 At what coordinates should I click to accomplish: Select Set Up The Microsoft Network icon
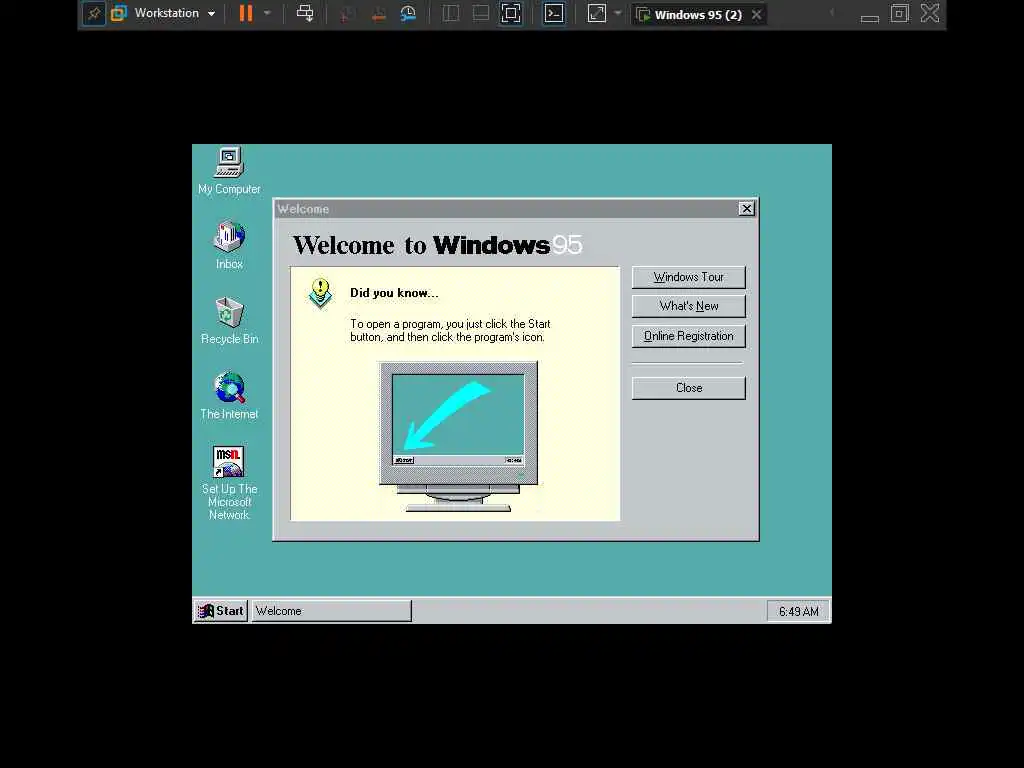[229, 483]
